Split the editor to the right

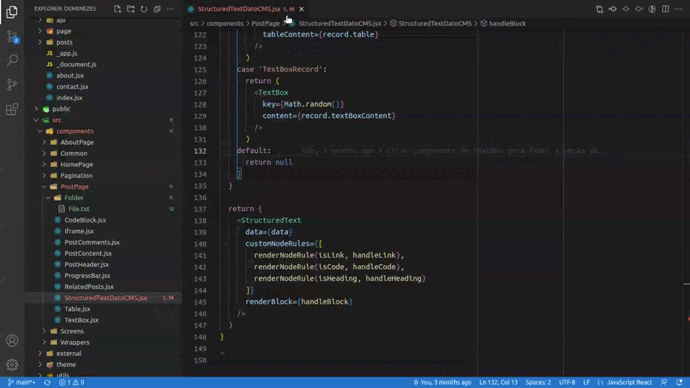click(665, 9)
